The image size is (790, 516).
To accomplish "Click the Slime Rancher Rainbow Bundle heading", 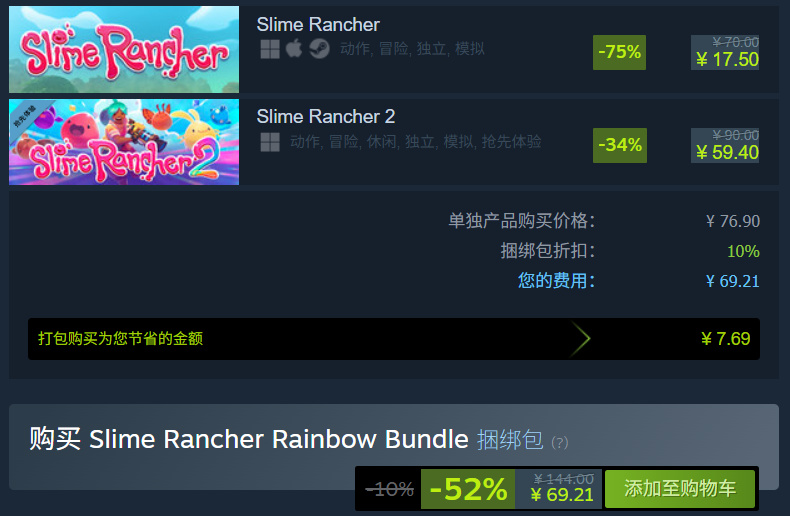I will pyautogui.click(x=279, y=439).
